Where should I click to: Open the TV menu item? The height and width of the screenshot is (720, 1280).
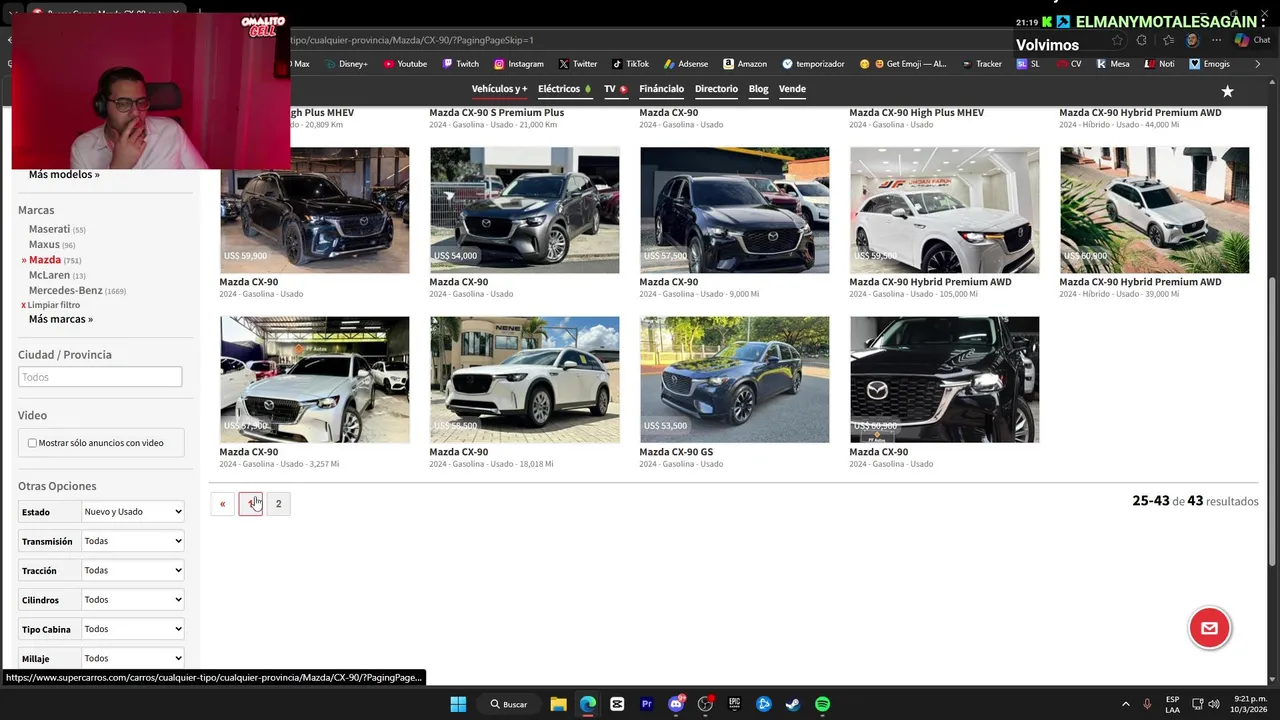pos(615,89)
